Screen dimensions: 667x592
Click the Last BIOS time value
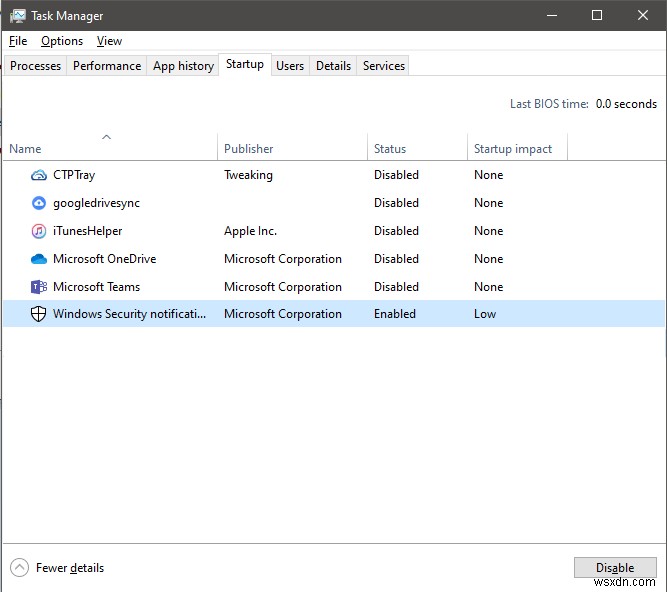pyautogui.click(x=626, y=104)
